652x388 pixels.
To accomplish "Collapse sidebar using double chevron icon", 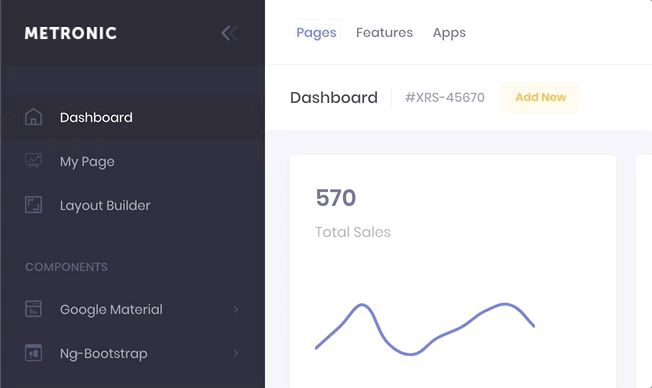I will point(229,33).
